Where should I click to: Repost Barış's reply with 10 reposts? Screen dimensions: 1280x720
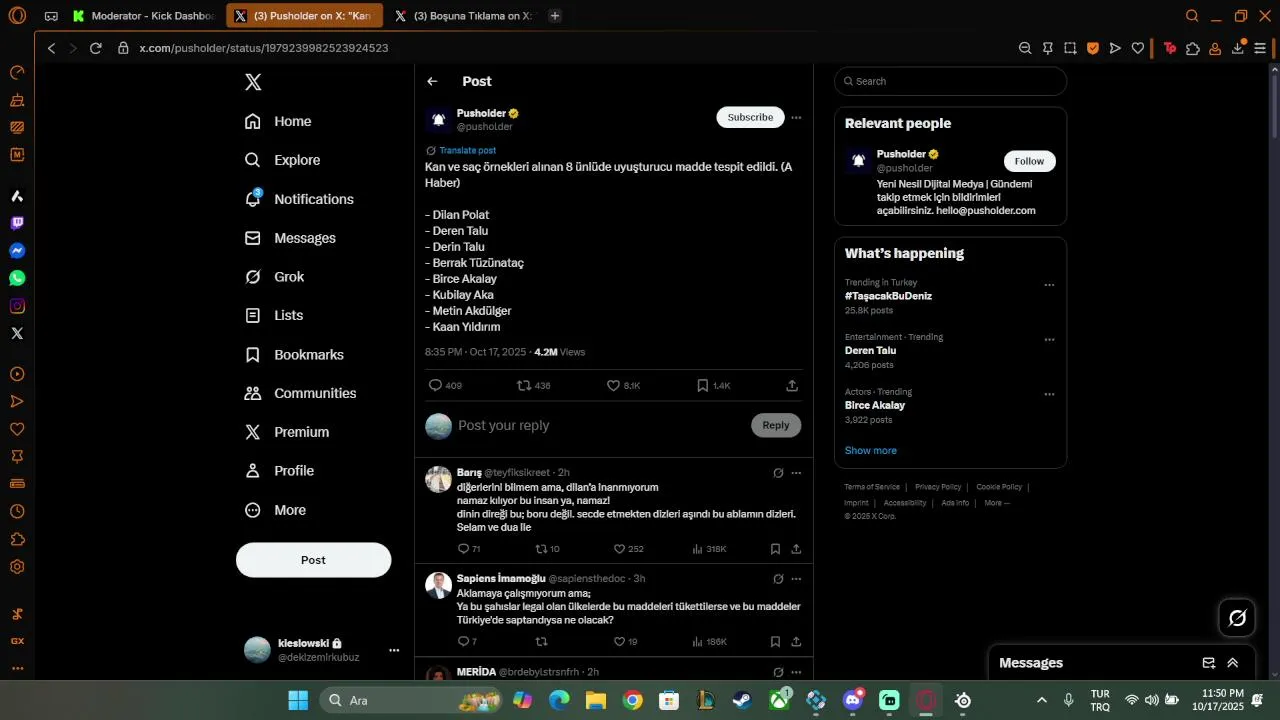pyautogui.click(x=547, y=549)
